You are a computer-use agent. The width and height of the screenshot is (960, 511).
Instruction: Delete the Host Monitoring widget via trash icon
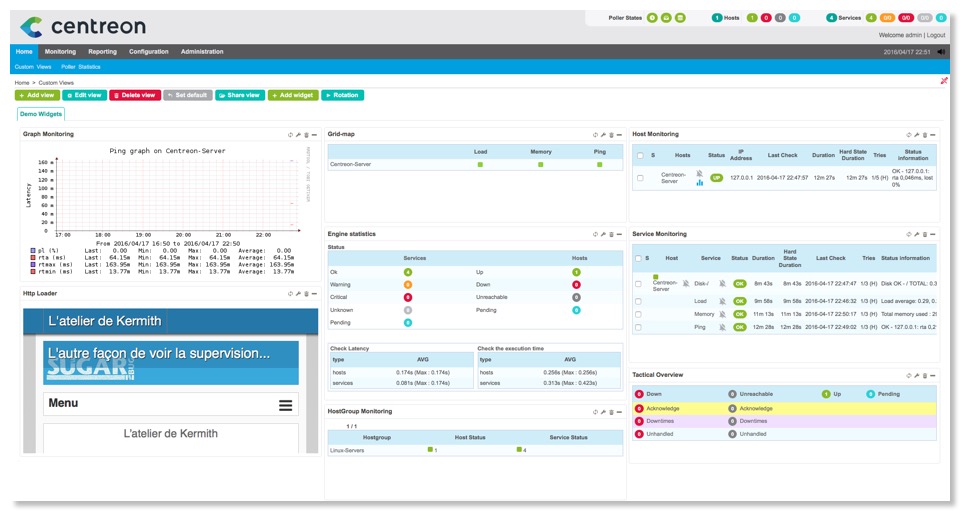click(923, 134)
